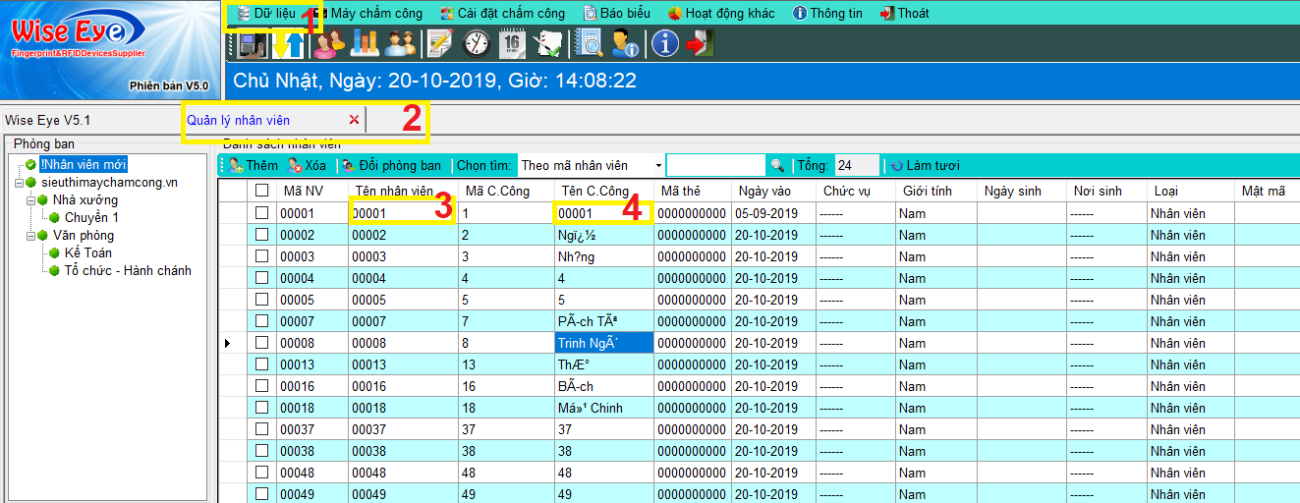Viewport: 1300px width, 503px height.
Task: Click the Xóa button
Action: [x=307, y=165]
